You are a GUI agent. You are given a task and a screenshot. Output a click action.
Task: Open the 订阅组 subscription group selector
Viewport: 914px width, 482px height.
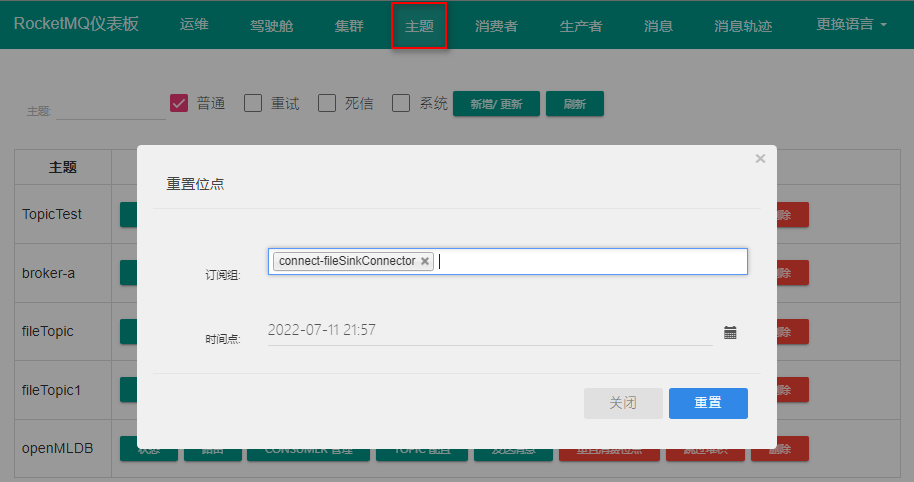[x=590, y=261]
